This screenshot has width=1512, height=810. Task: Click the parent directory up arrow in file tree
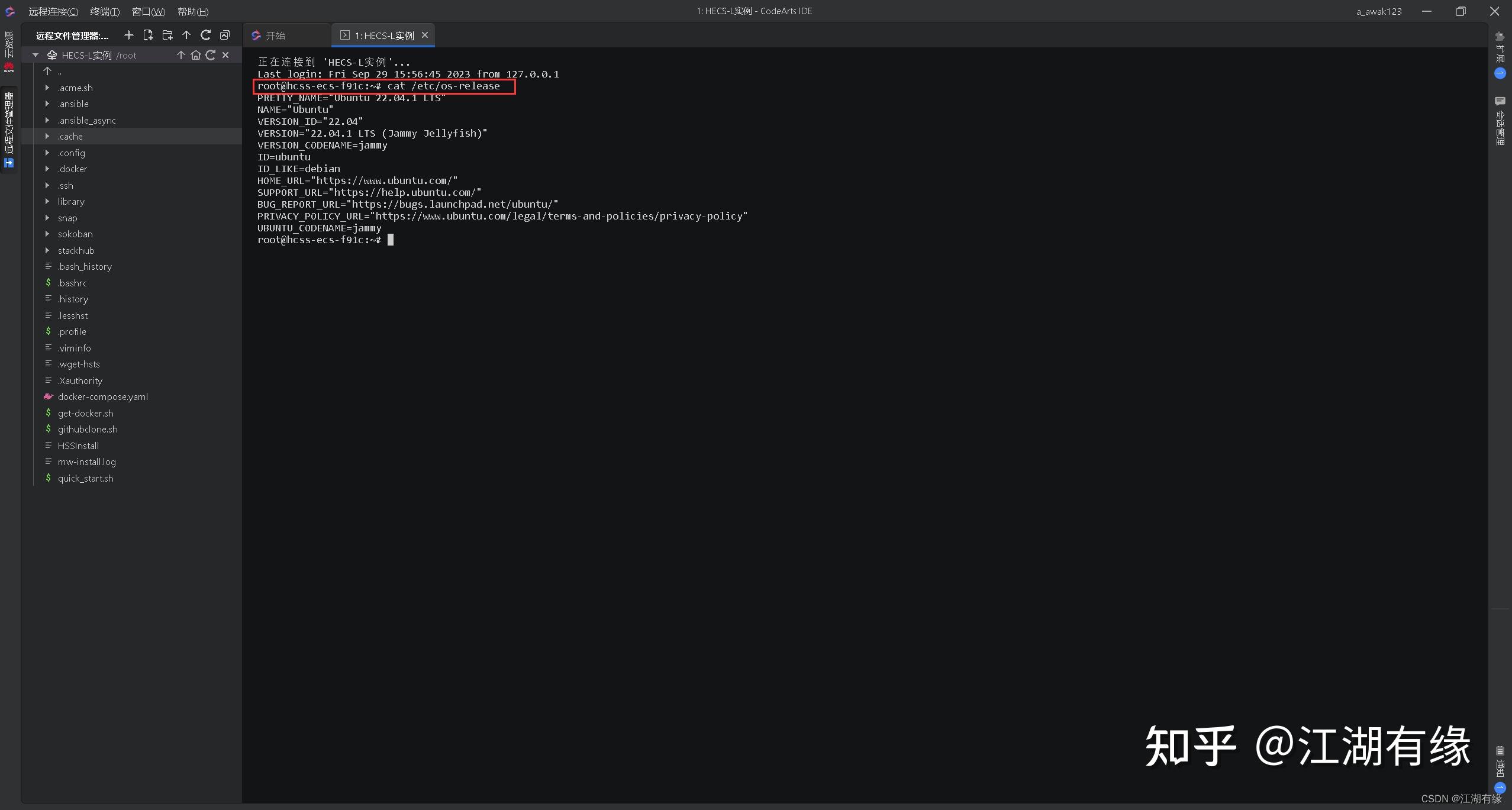[x=47, y=71]
